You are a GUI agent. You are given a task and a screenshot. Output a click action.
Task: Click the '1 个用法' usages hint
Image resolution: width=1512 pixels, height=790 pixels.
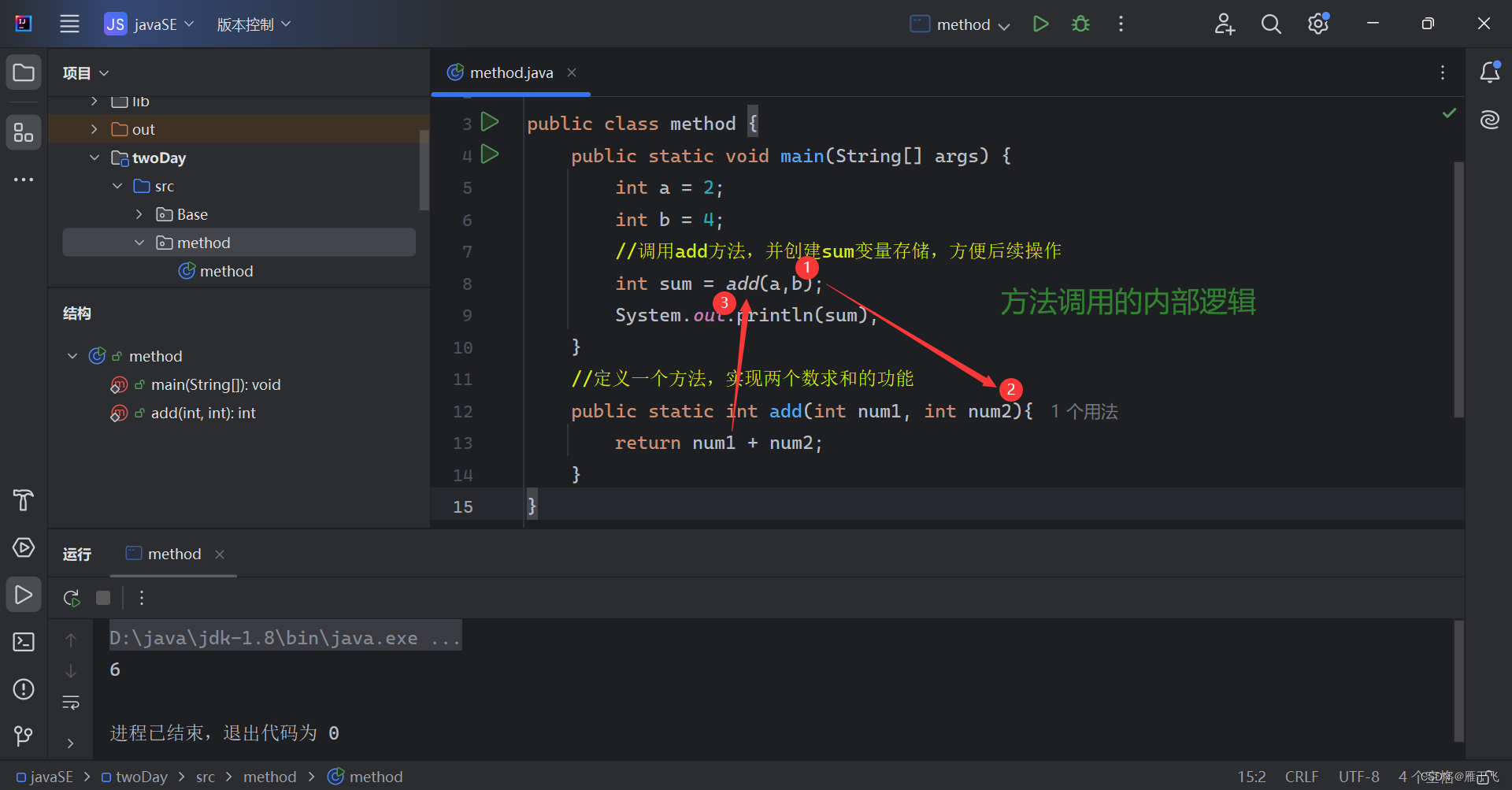(x=1084, y=412)
